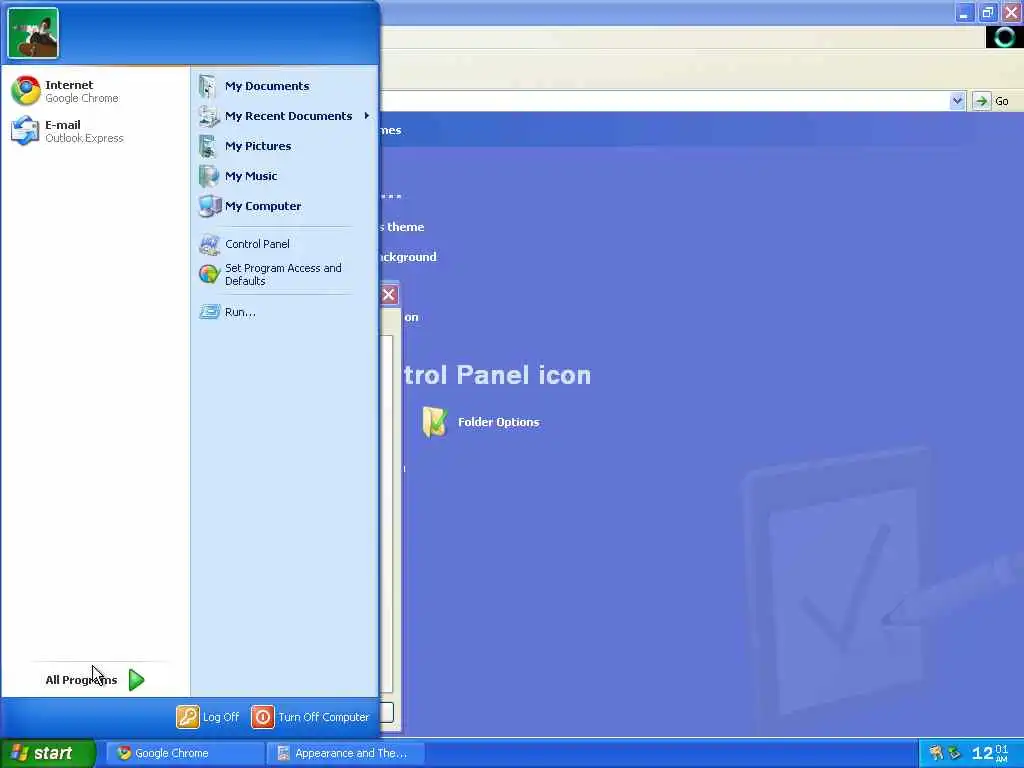
Task: Open the Folder Options link
Action: (x=498, y=423)
